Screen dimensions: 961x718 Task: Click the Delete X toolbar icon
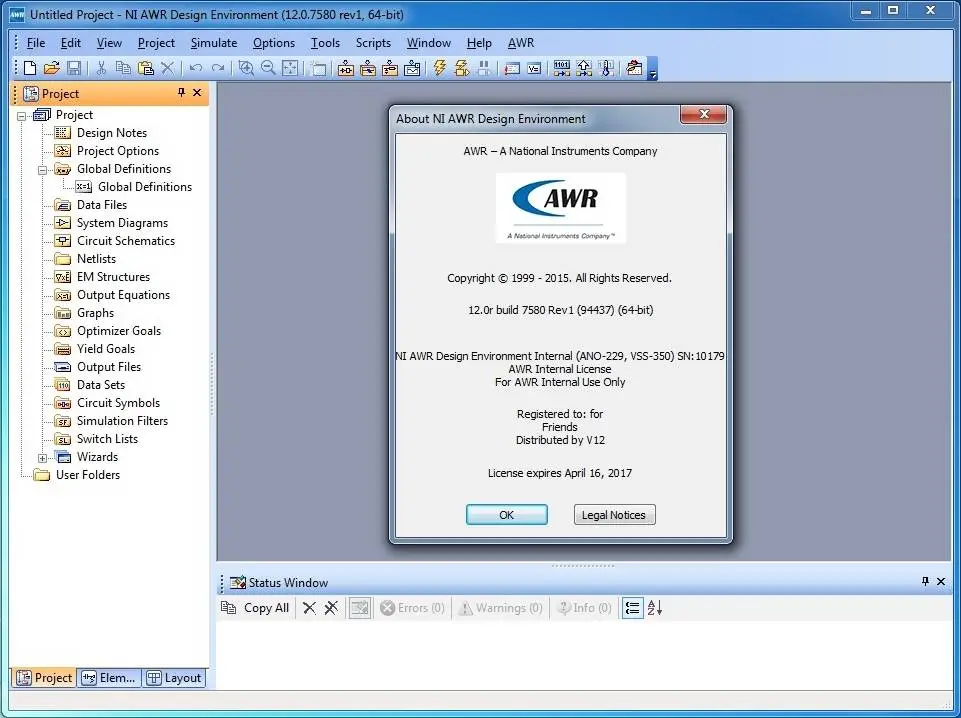(167, 68)
